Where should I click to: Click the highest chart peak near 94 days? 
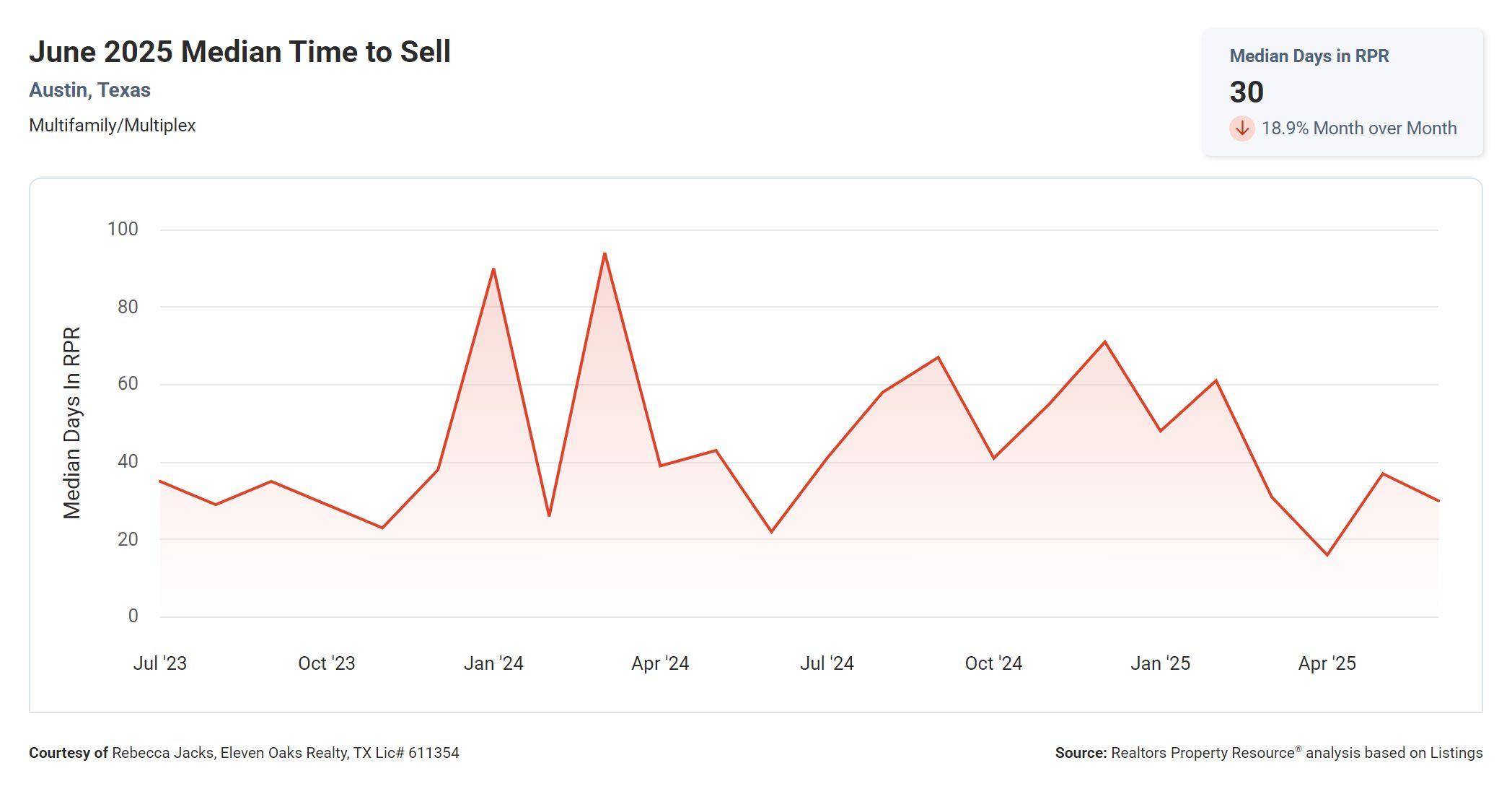tap(605, 254)
